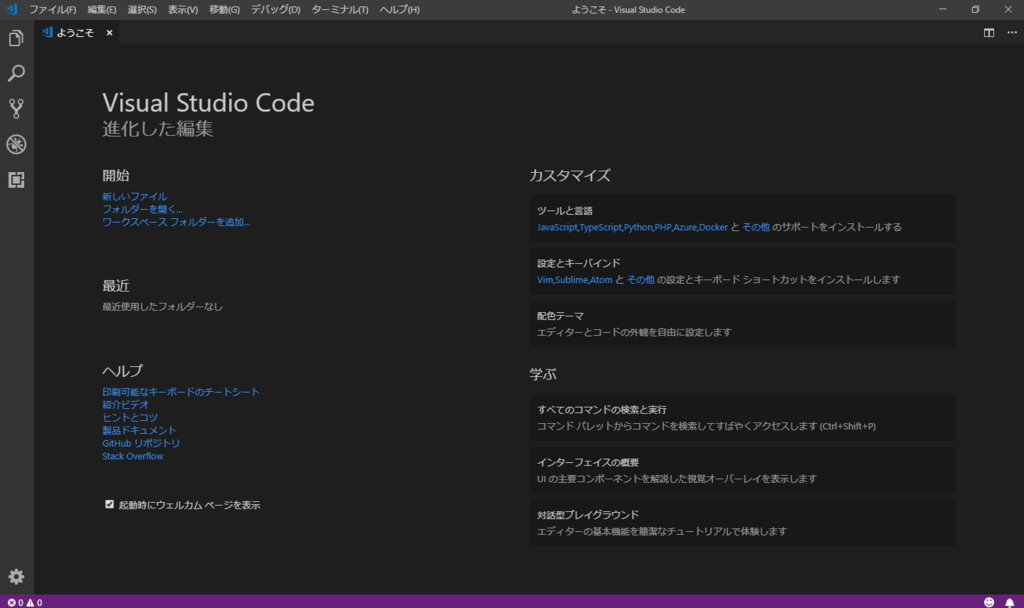The width and height of the screenshot is (1024, 608).
Task: Click the Atom keybinding link
Action: [601, 280]
